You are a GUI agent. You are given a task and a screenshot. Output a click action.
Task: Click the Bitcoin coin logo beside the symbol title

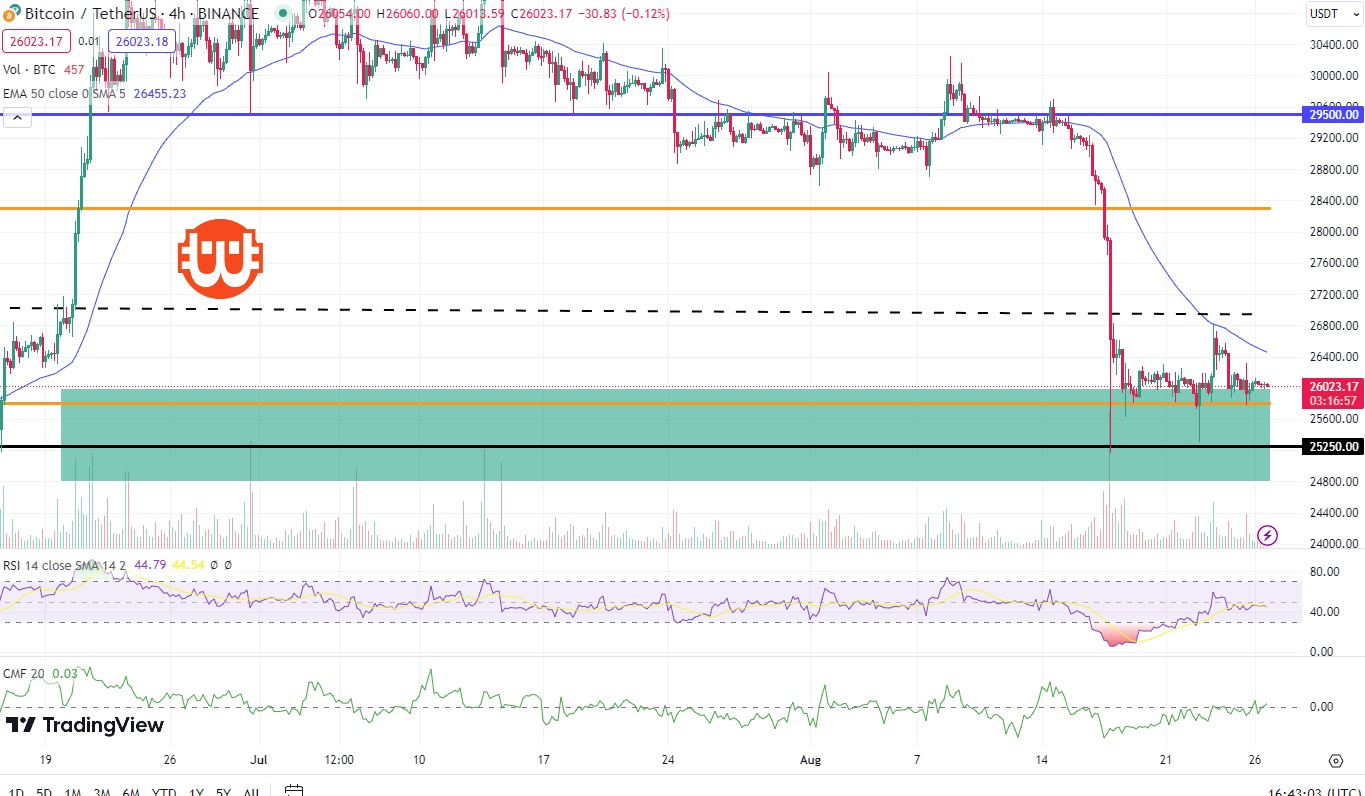[x=12, y=14]
